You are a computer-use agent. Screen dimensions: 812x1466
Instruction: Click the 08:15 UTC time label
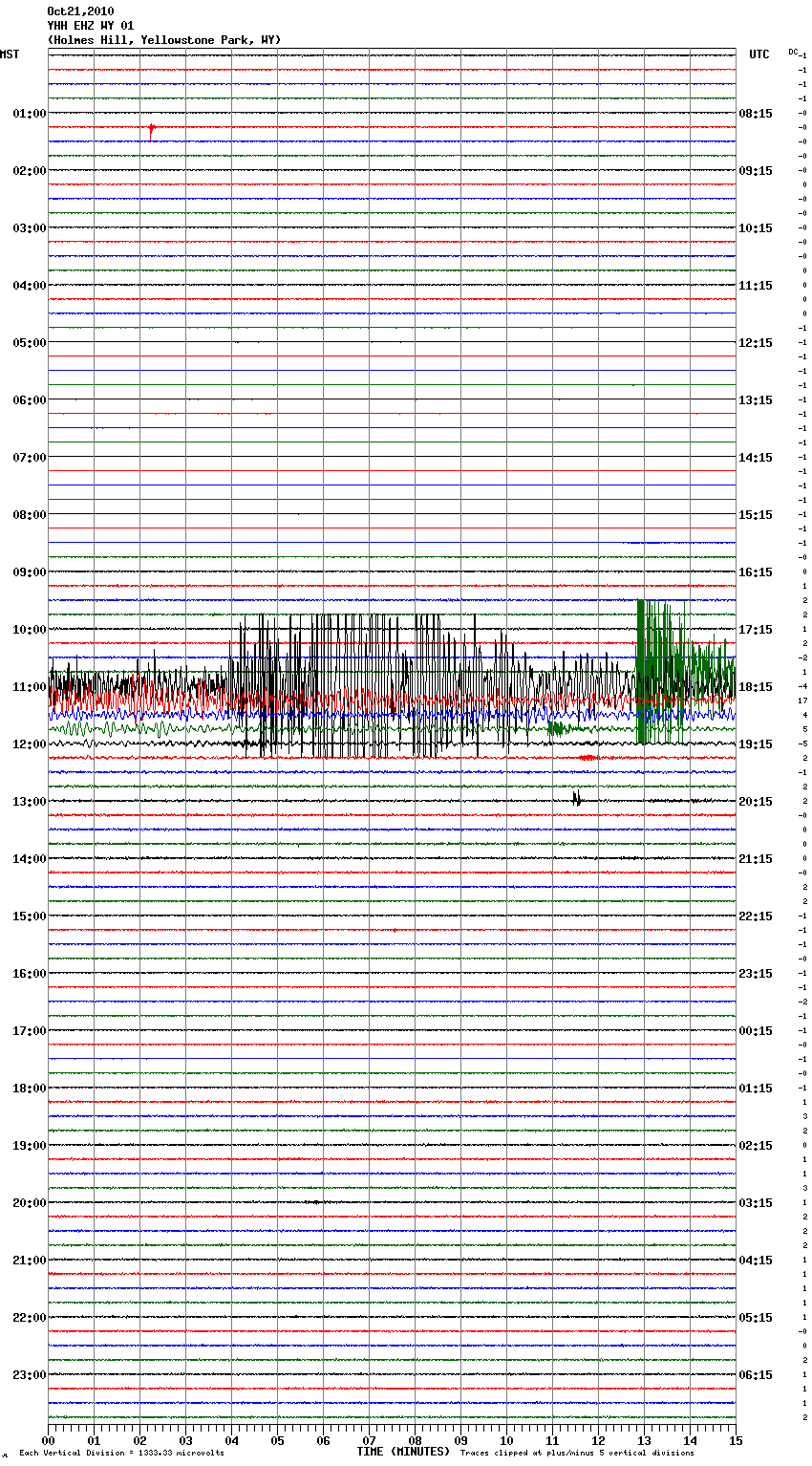pos(756,114)
